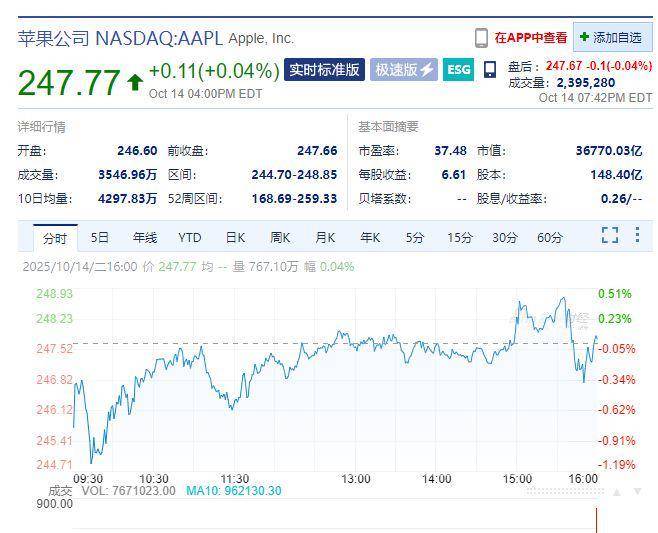Click the plus icon on 添加自选

[584, 37]
